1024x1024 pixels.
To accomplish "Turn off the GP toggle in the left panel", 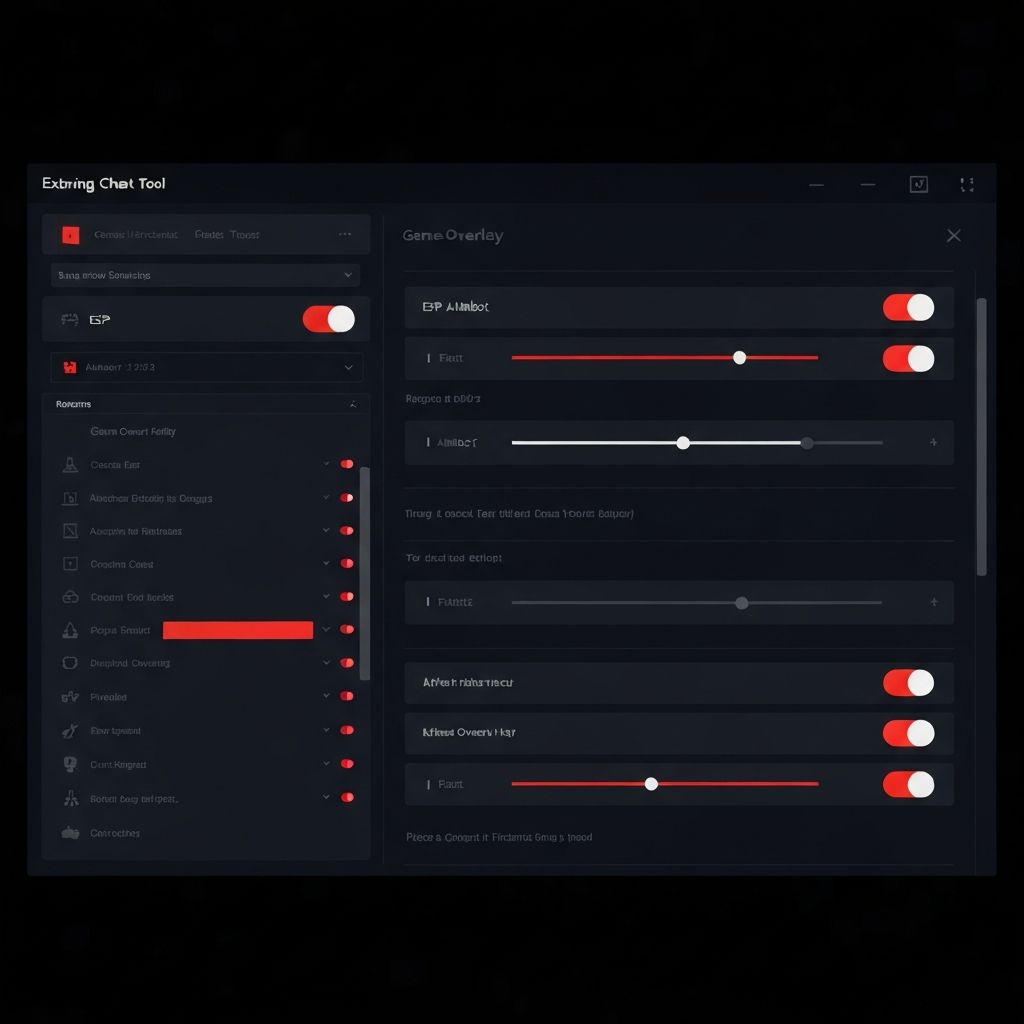I will point(329,318).
